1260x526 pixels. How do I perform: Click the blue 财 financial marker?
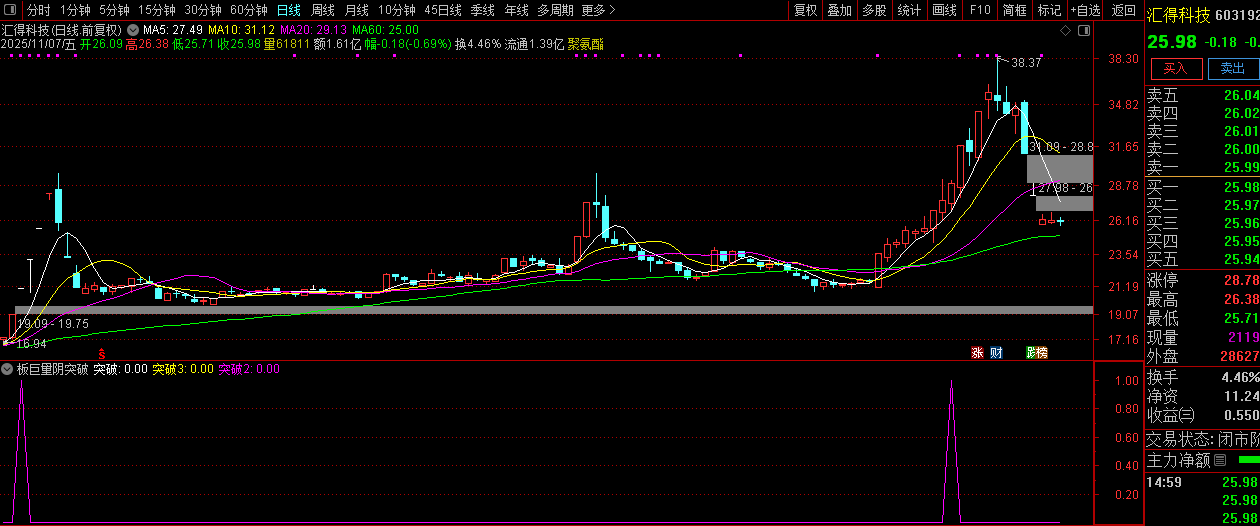pyautogui.click(x=996, y=352)
